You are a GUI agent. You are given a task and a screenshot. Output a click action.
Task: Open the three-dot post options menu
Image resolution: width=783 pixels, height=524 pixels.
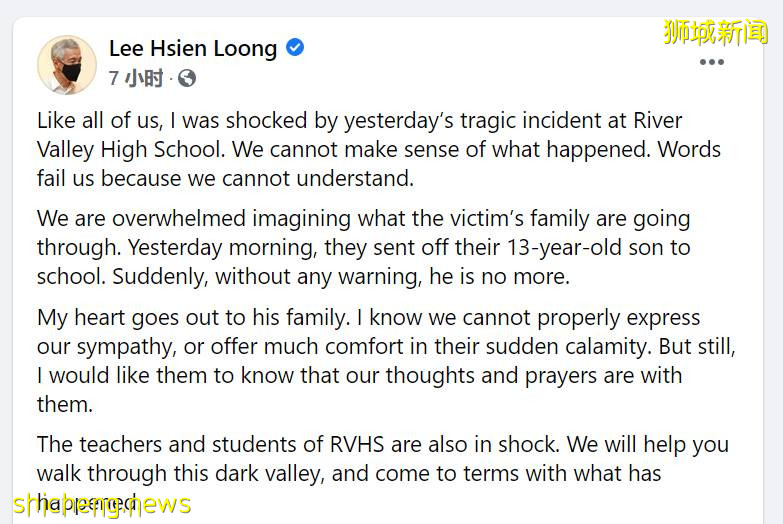click(711, 62)
